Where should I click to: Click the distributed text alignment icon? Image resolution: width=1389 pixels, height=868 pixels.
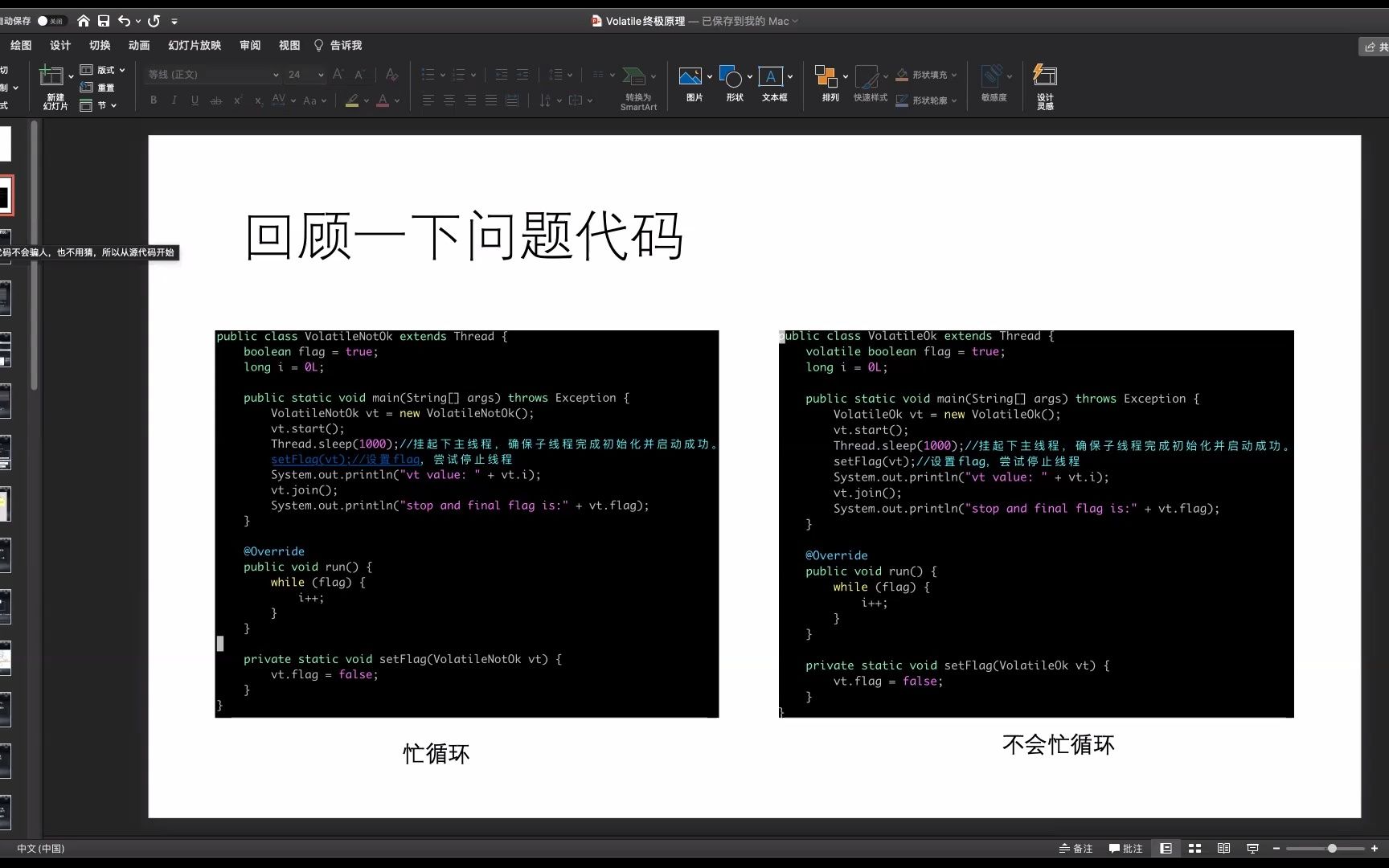(x=512, y=100)
